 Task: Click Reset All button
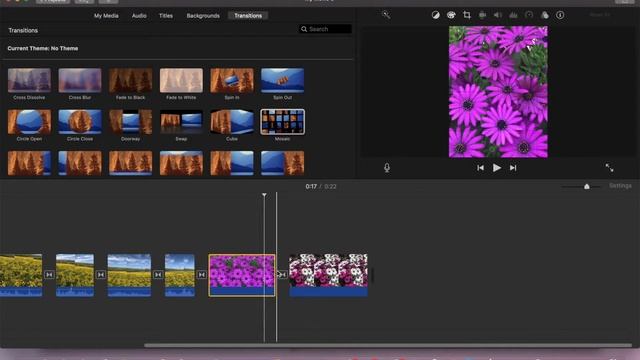point(600,15)
